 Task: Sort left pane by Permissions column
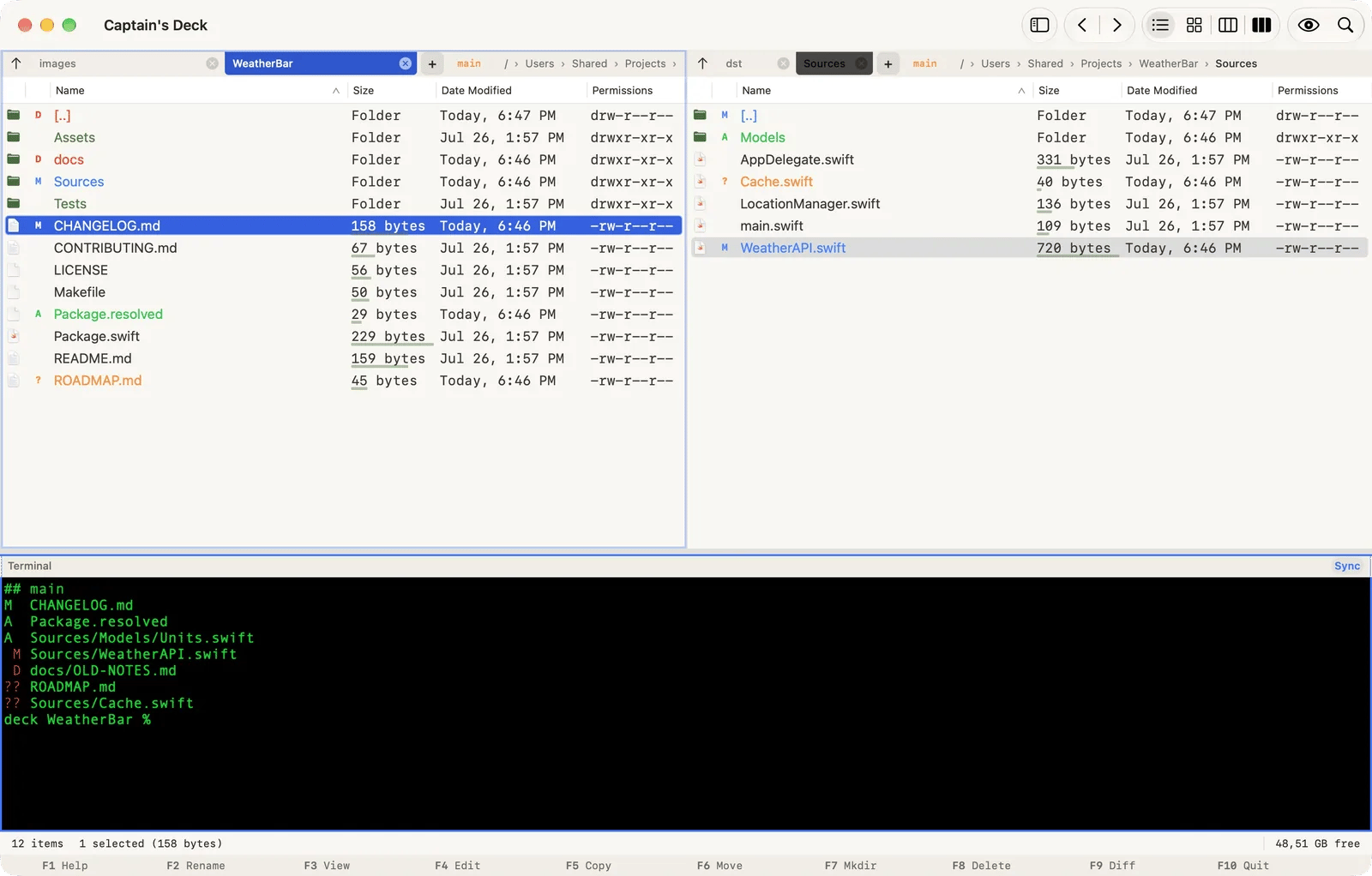[635, 90]
